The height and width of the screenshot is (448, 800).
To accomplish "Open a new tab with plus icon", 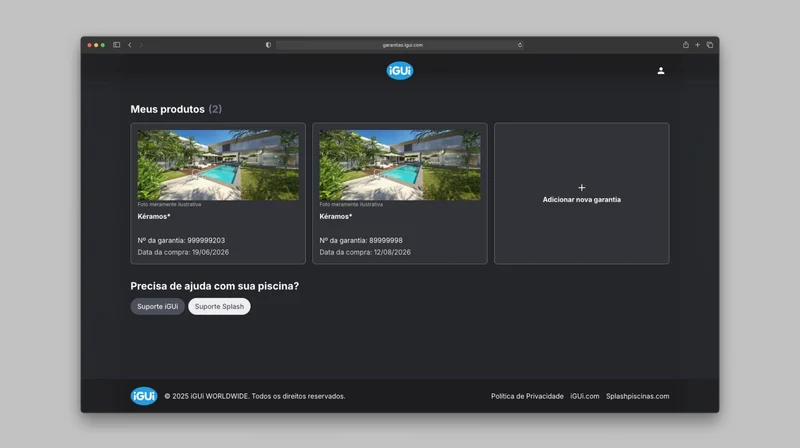I will [697, 45].
